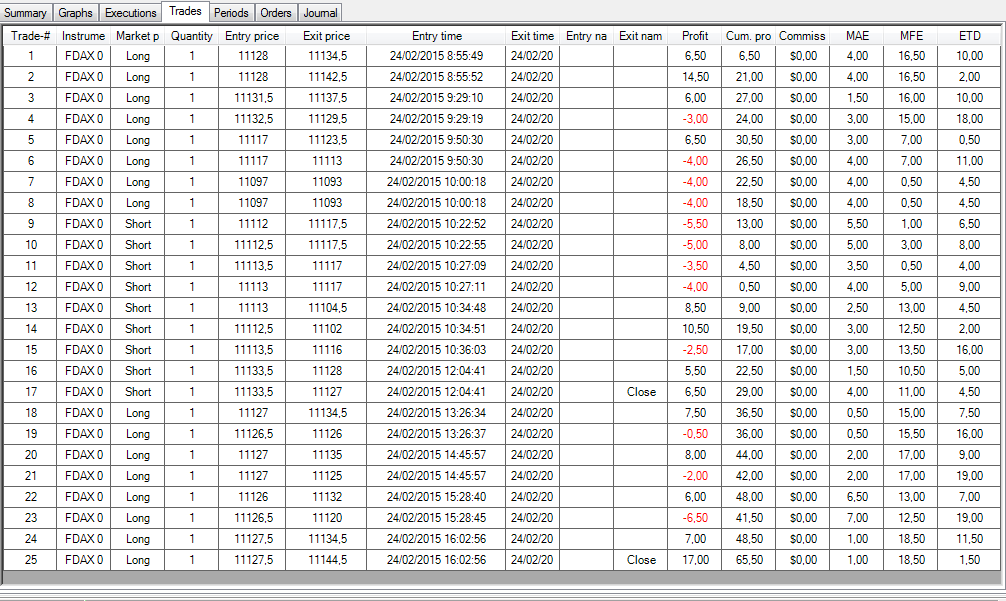1006x601 pixels.
Task: Click the -2,00 profit in trade 21
Action: point(695,476)
